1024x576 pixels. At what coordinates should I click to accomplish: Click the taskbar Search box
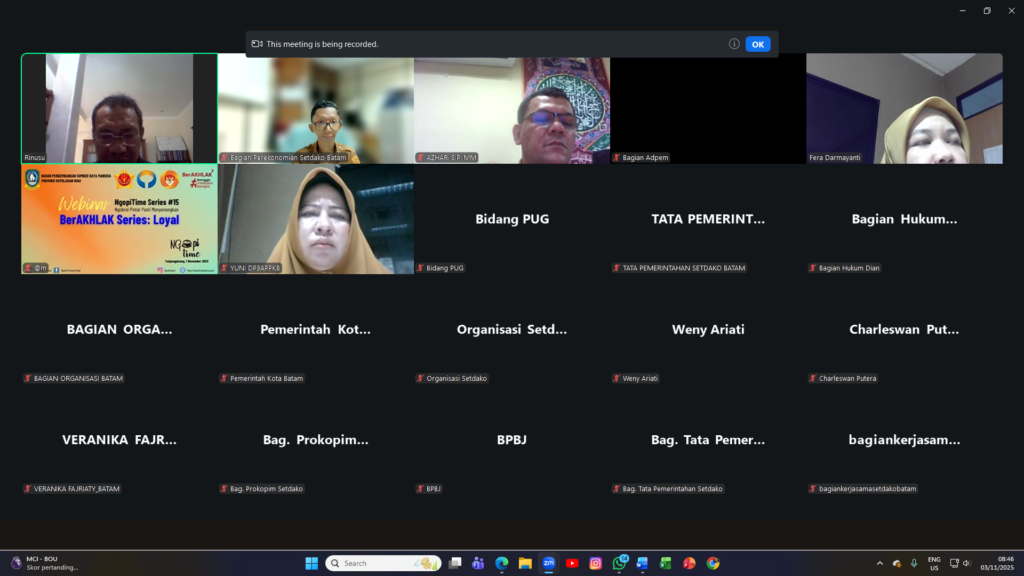click(384, 563)
